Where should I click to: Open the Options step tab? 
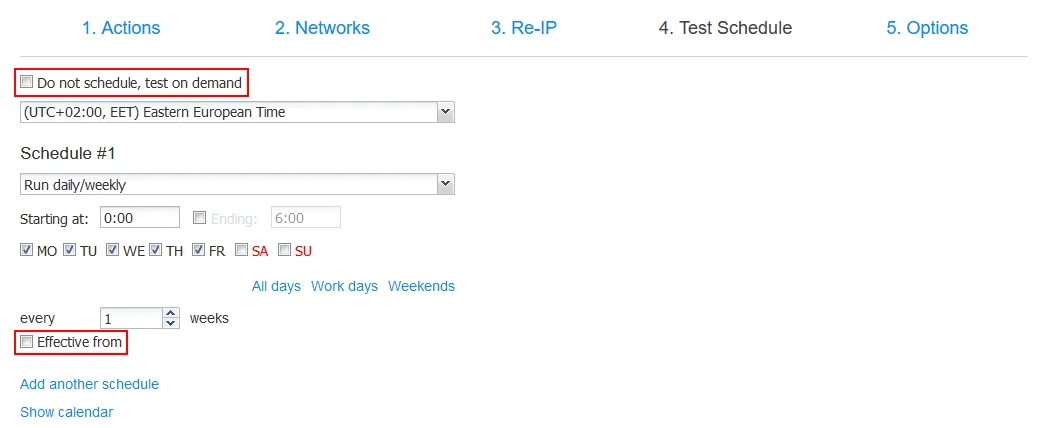[x=927, y=28]
